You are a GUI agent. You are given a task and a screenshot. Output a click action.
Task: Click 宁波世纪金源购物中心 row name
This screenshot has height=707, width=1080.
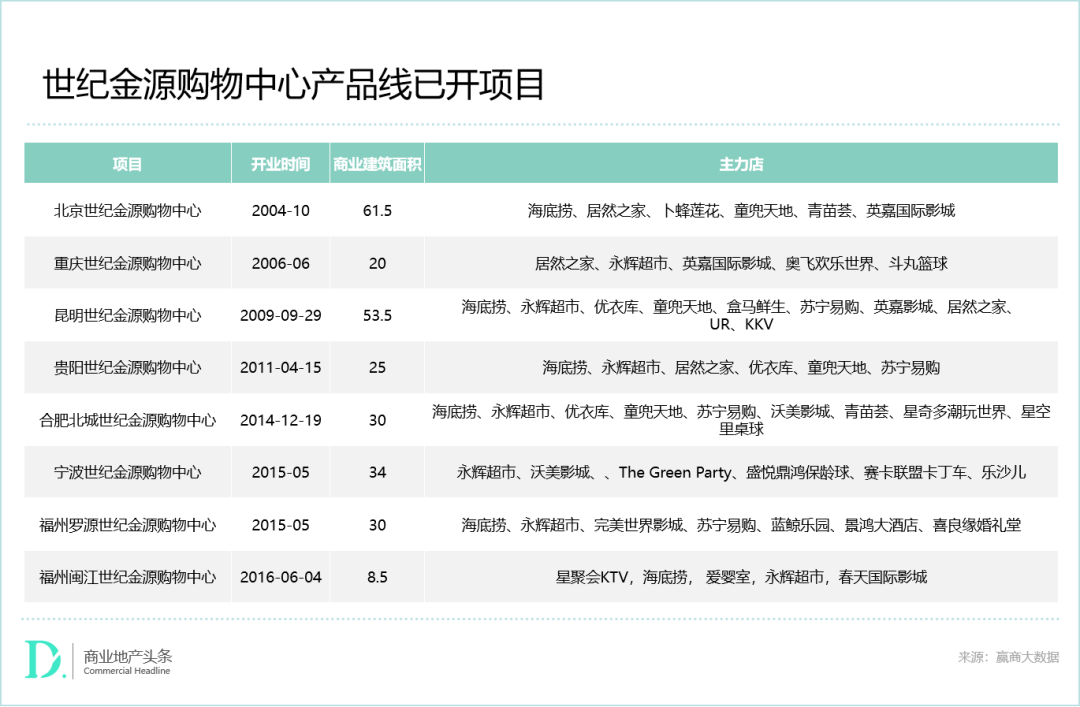point(127,473)
